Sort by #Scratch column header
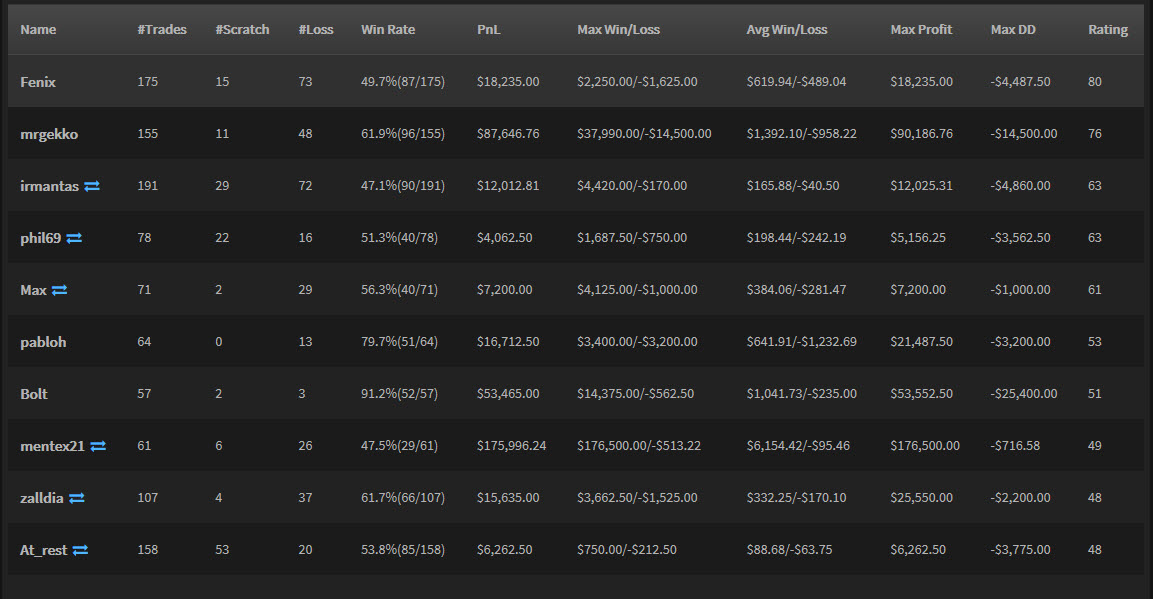 click(242, 29)
